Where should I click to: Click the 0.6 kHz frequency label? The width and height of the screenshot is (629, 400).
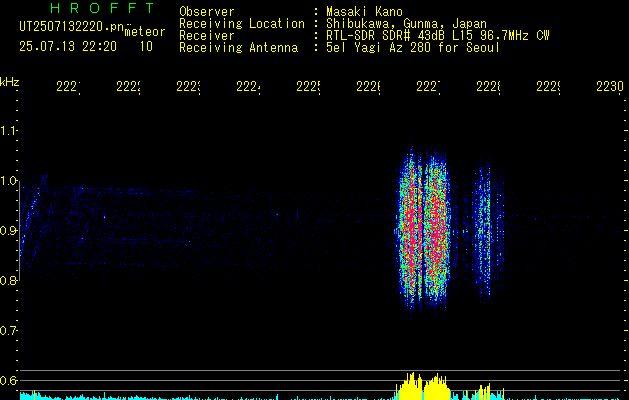click(9, 380)
